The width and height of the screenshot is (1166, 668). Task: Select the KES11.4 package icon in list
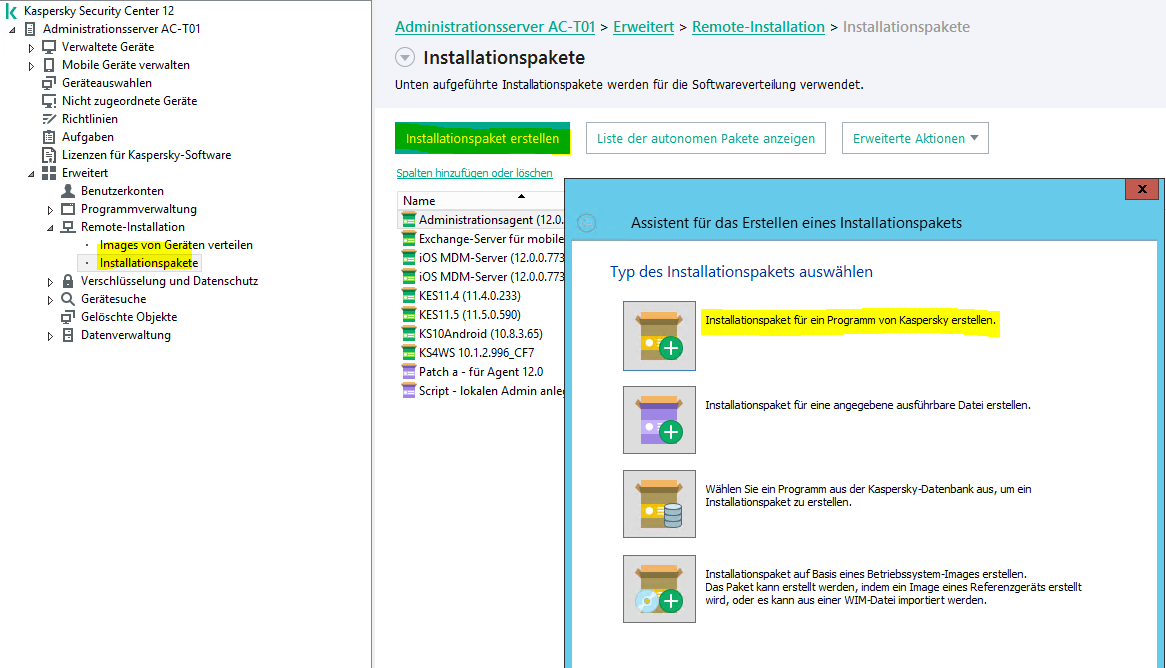408,296
